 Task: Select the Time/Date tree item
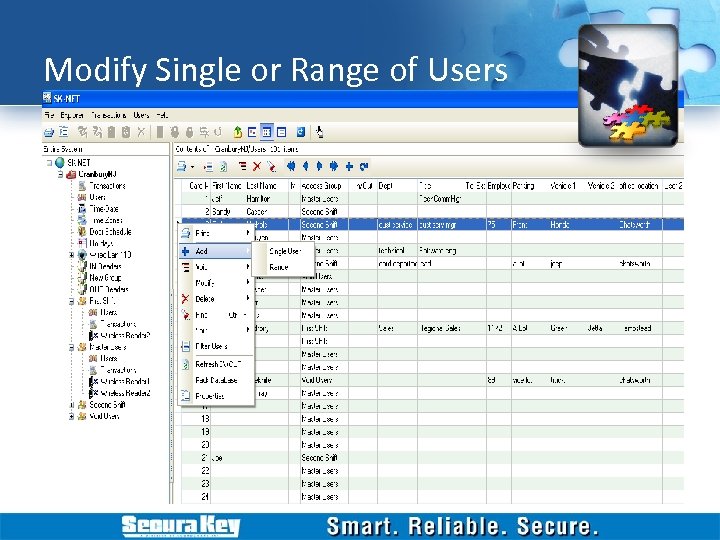(104, 208)
